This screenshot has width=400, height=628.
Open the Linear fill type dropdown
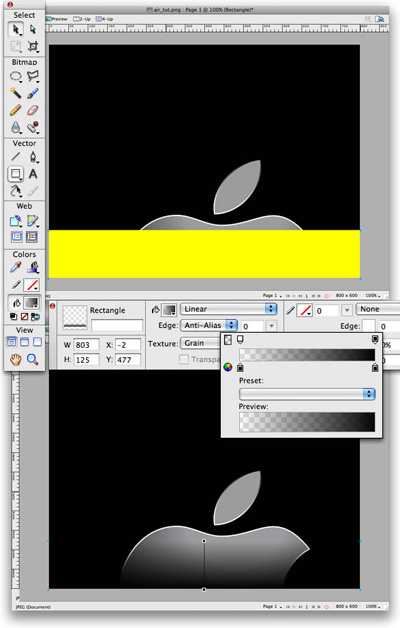click(229, 309)
